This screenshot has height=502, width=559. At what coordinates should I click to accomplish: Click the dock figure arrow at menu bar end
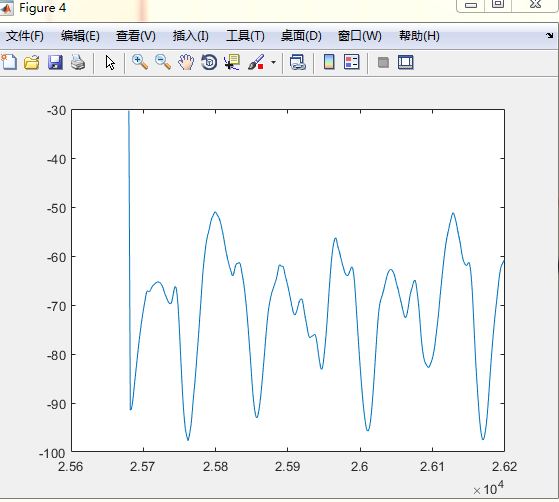549,35
